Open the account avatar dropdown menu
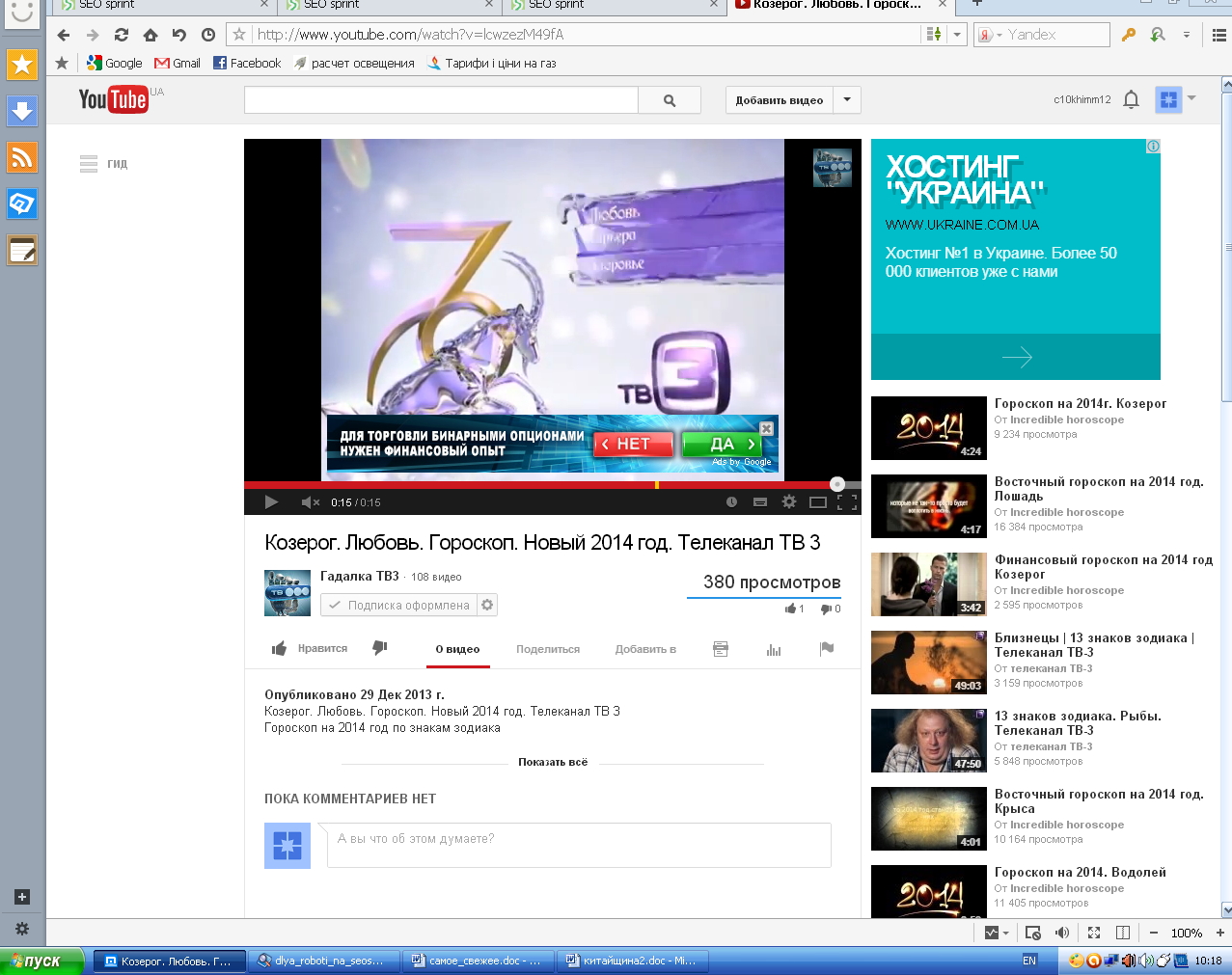Screen dimensions: 1232x975 click(x=1176, y=98)
